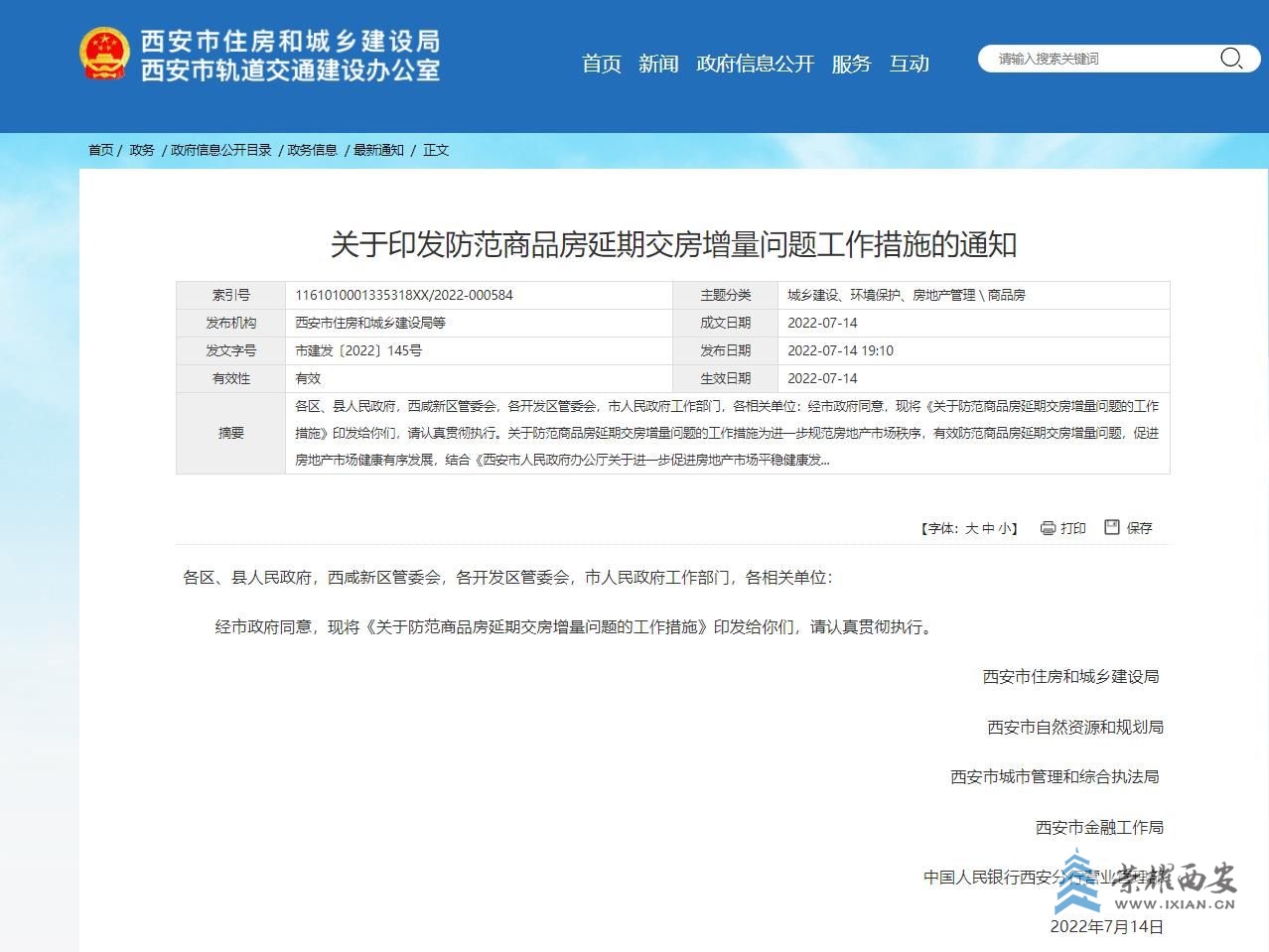Open the 新闻 navigation menu
Image resolution: width=1269 pixels, height=952 pixels.
tap(658, 64)
